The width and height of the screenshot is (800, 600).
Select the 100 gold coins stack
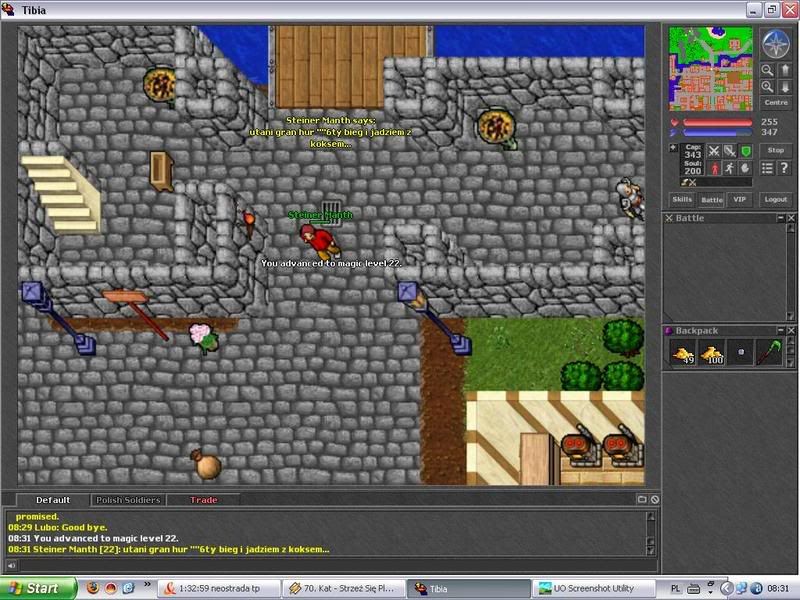(712, 353)
